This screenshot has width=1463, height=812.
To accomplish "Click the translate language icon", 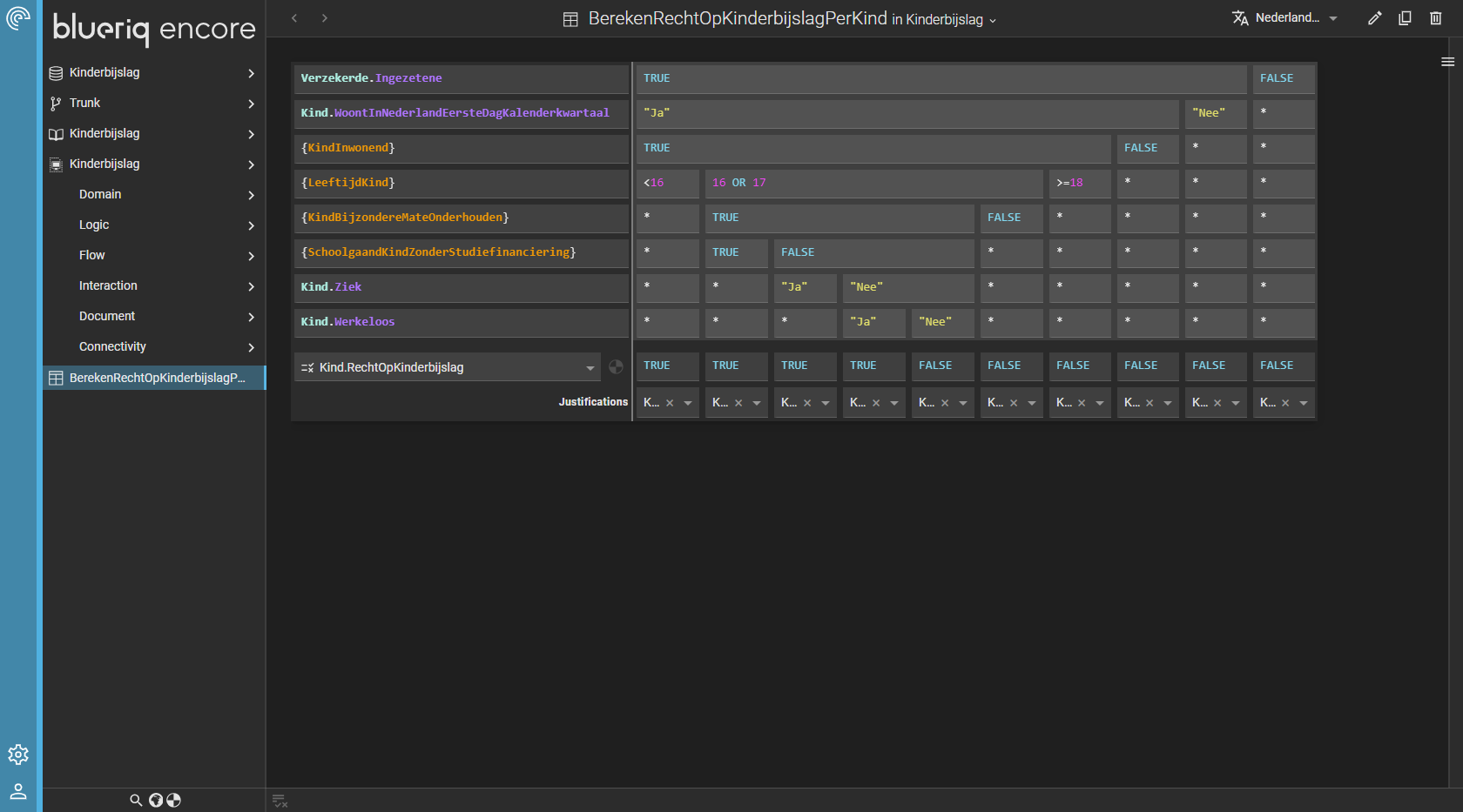I will [1240, 18].
